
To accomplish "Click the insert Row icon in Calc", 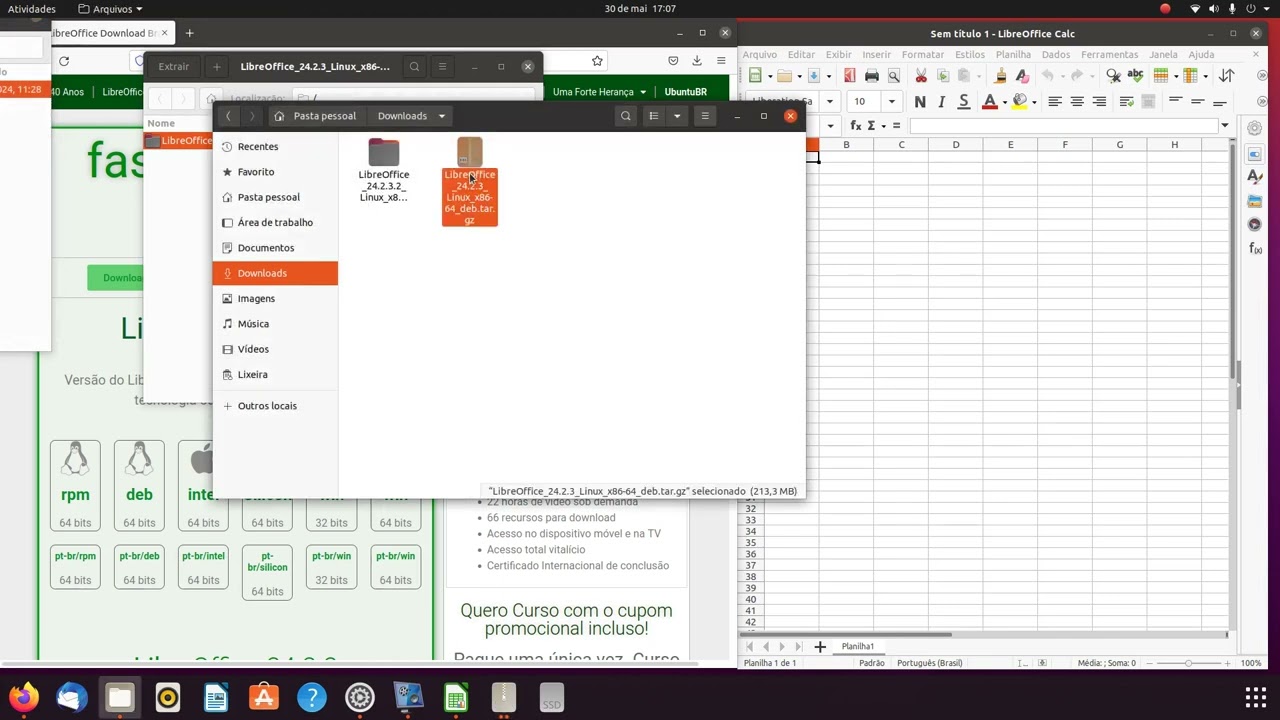I will tap(1161, 75).
